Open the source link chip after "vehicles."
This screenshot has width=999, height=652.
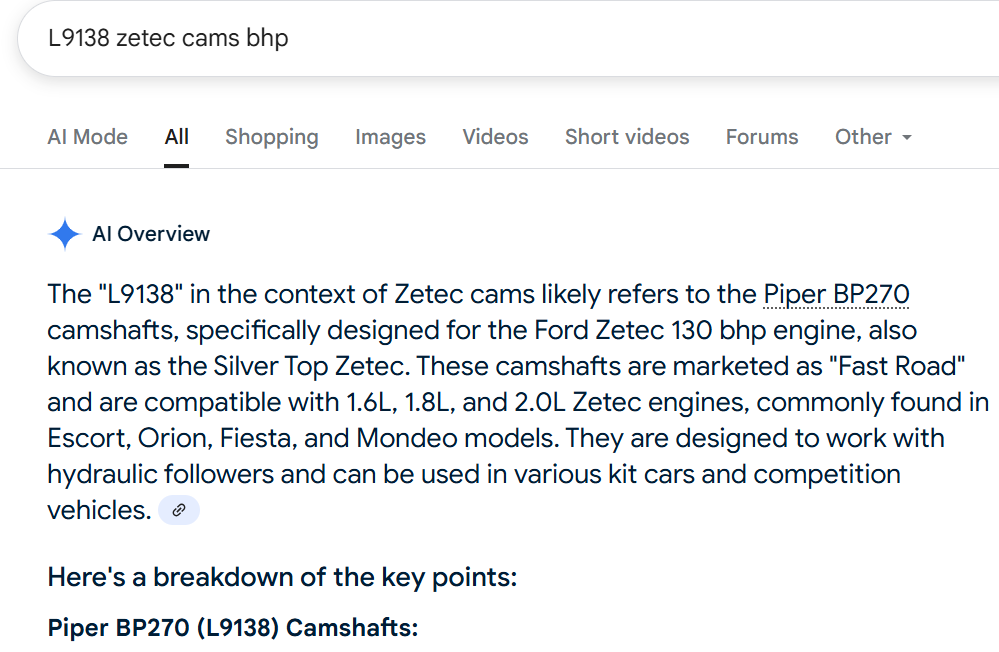coord(178,510)
